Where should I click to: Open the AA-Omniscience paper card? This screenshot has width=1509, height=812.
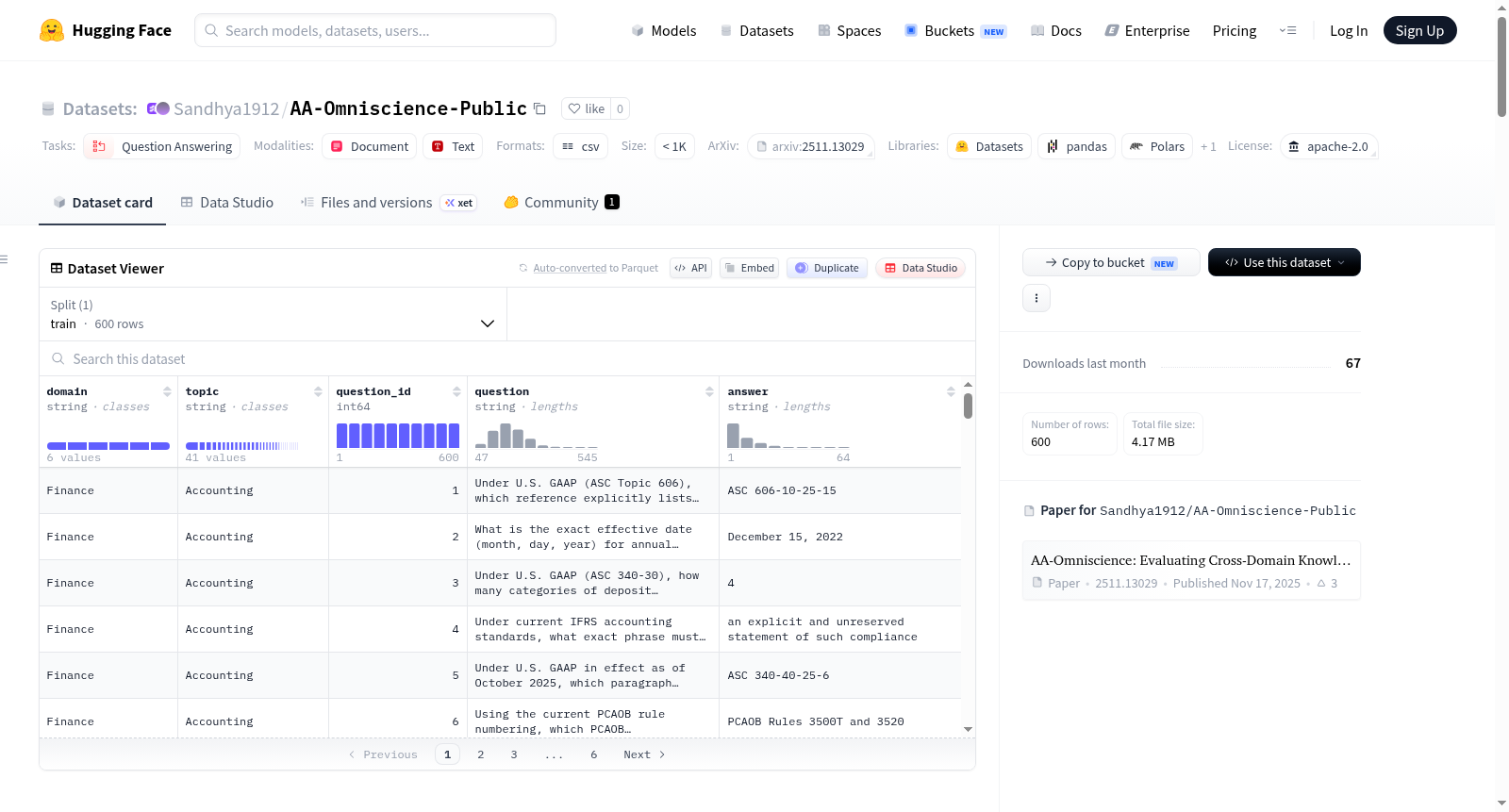[1191, 571]
